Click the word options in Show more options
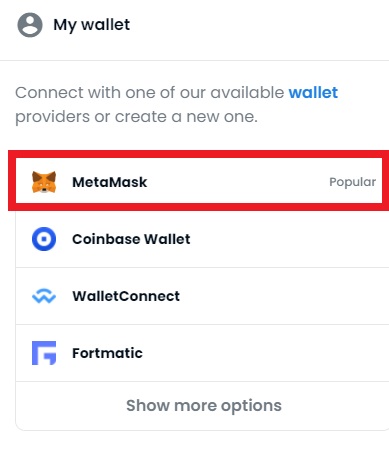 coord(251,406)
